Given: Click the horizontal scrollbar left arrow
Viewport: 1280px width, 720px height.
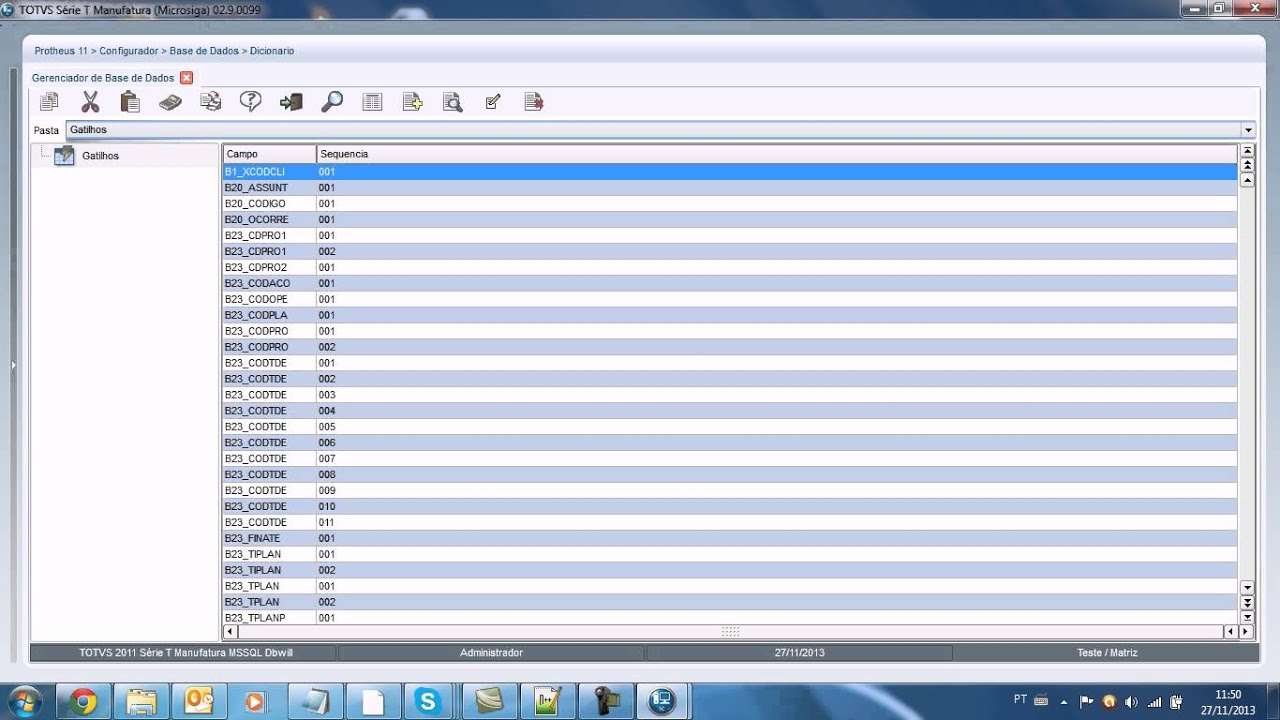Looking at the screenshot, I should click(x=230, y=632).
